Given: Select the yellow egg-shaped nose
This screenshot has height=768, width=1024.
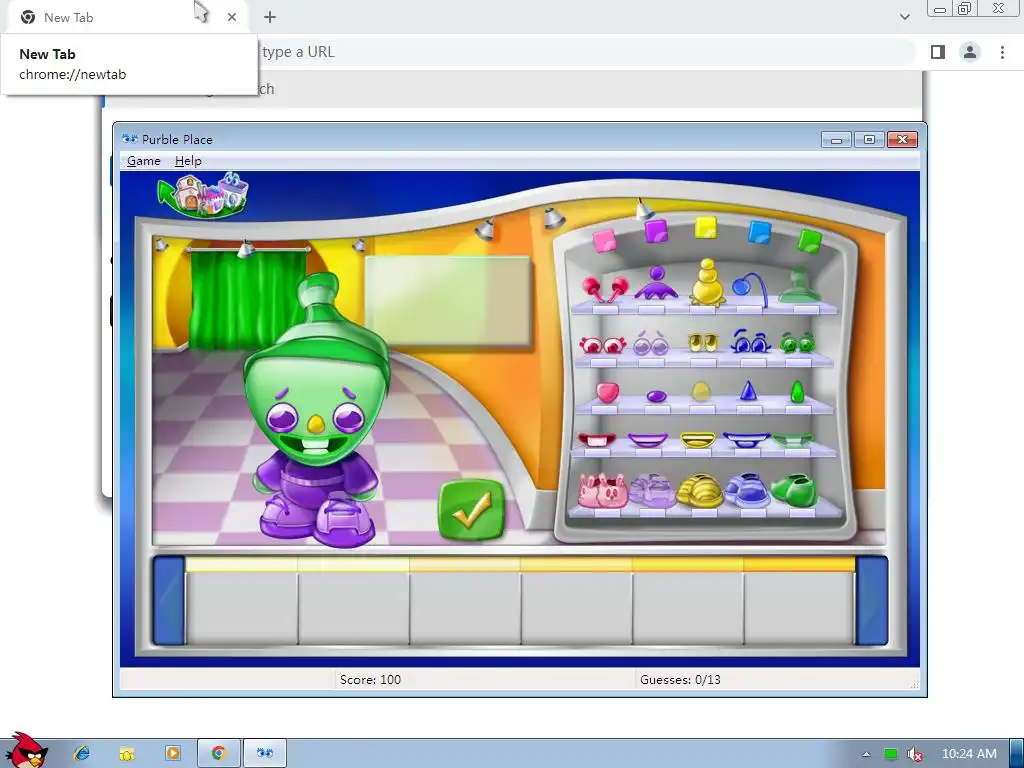Looking at the screenshot, I should [x=701, y=391].
